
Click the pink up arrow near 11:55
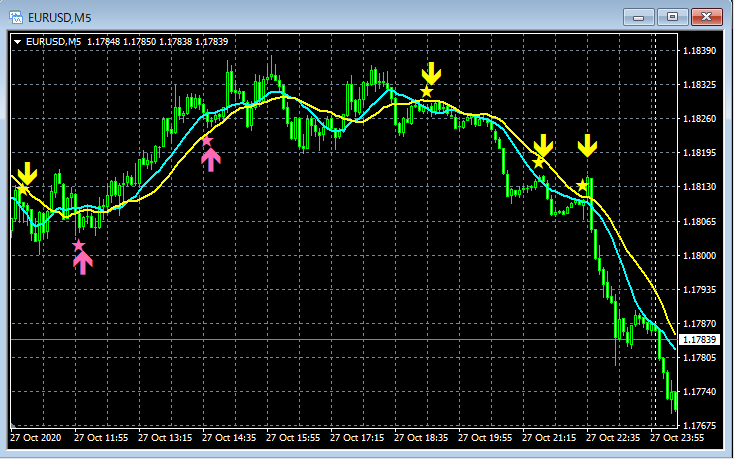click(83, 263)
